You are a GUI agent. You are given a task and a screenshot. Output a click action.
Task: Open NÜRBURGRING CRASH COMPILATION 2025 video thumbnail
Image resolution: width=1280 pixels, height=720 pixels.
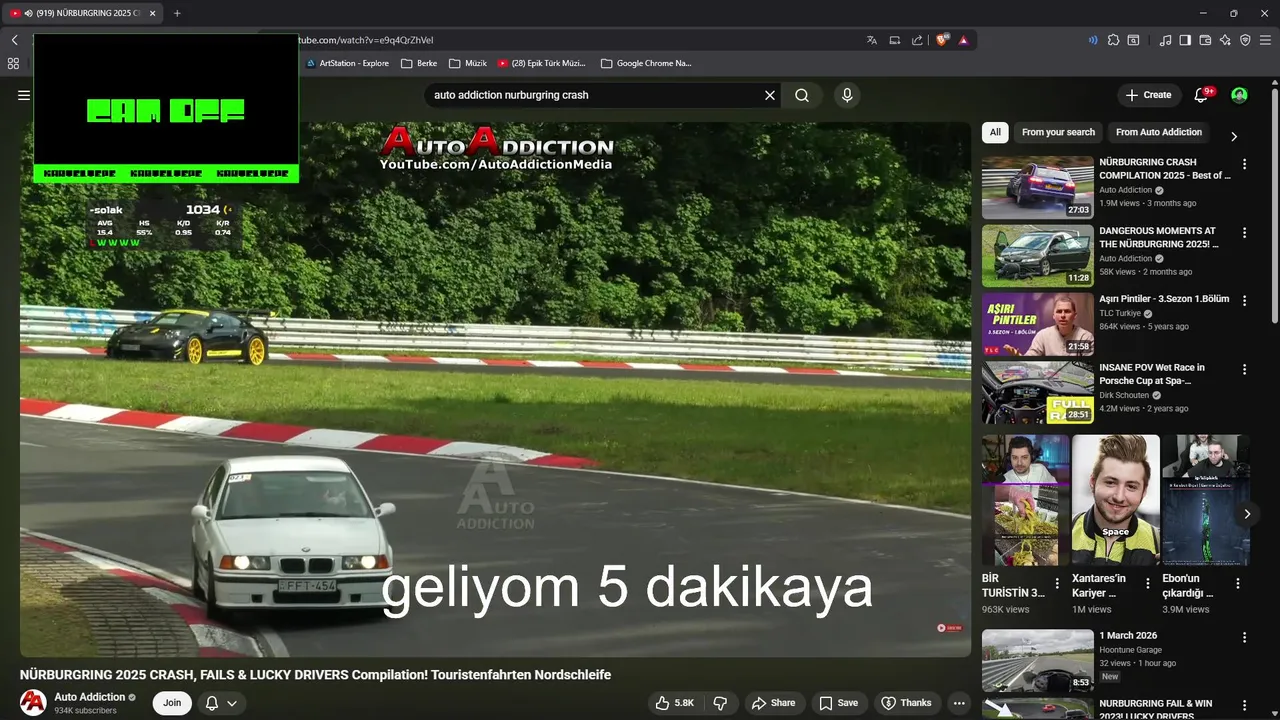tap(1038, 187)
